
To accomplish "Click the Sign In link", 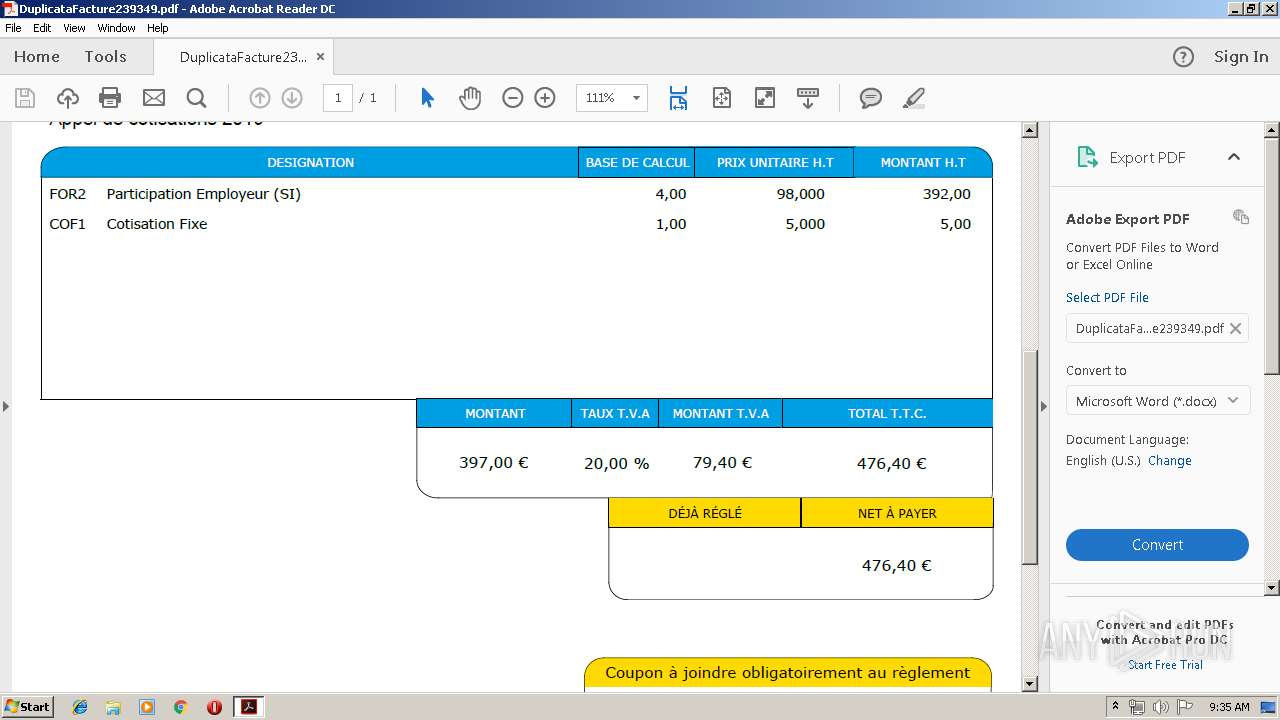I will tap(1241, 57).
